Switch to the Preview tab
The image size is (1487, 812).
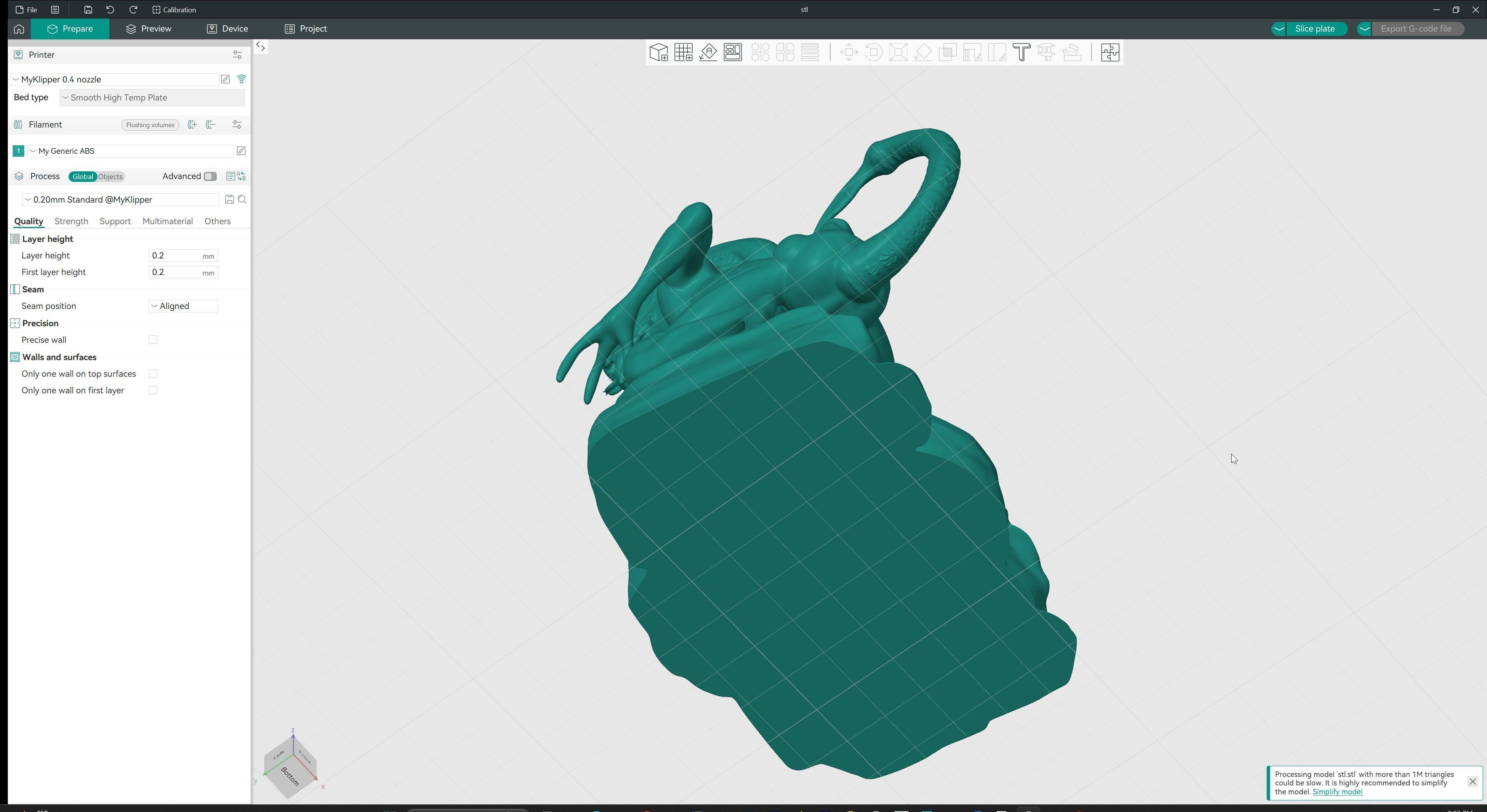tap(148, 29)
